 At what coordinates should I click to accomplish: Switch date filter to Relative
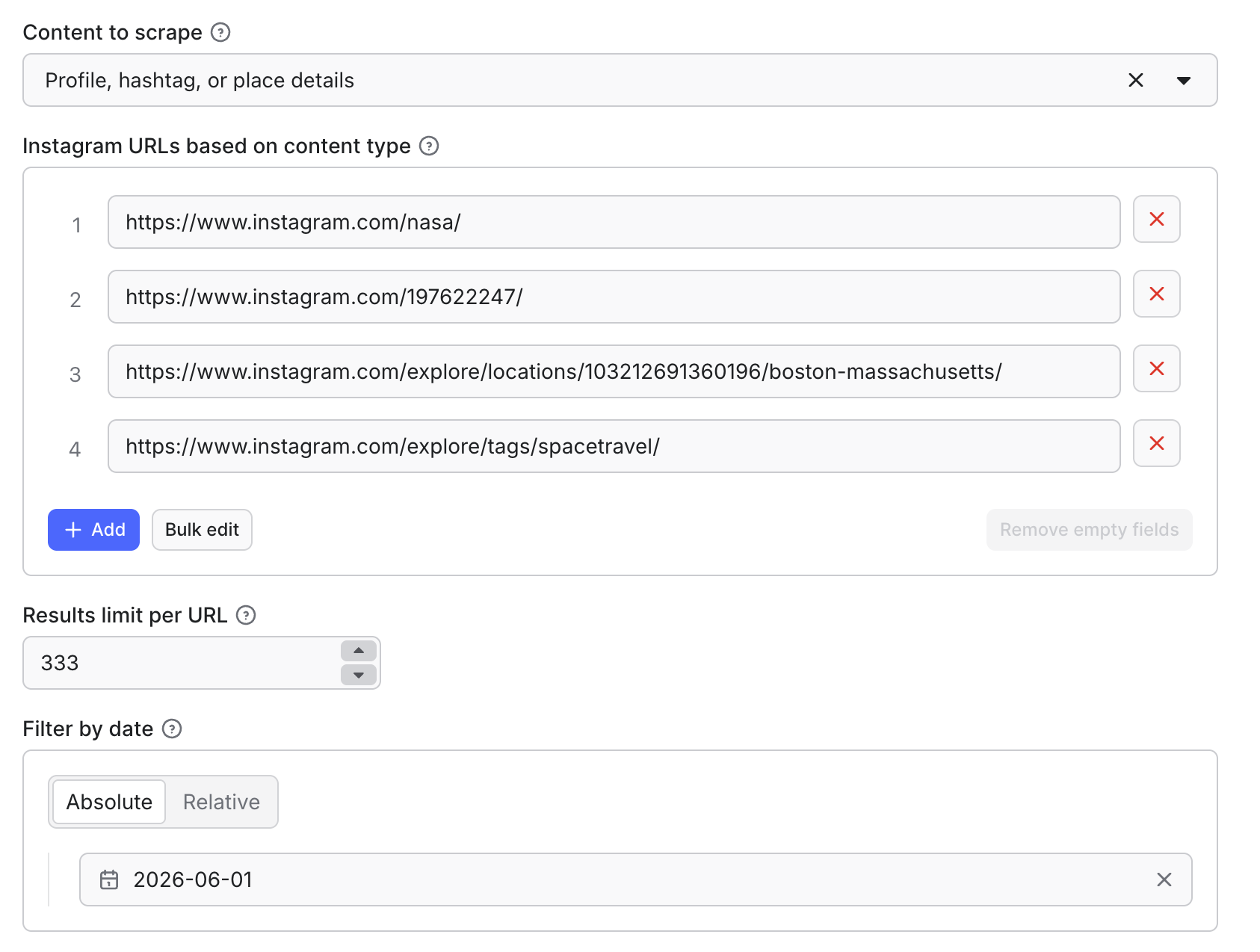point(221,802)
